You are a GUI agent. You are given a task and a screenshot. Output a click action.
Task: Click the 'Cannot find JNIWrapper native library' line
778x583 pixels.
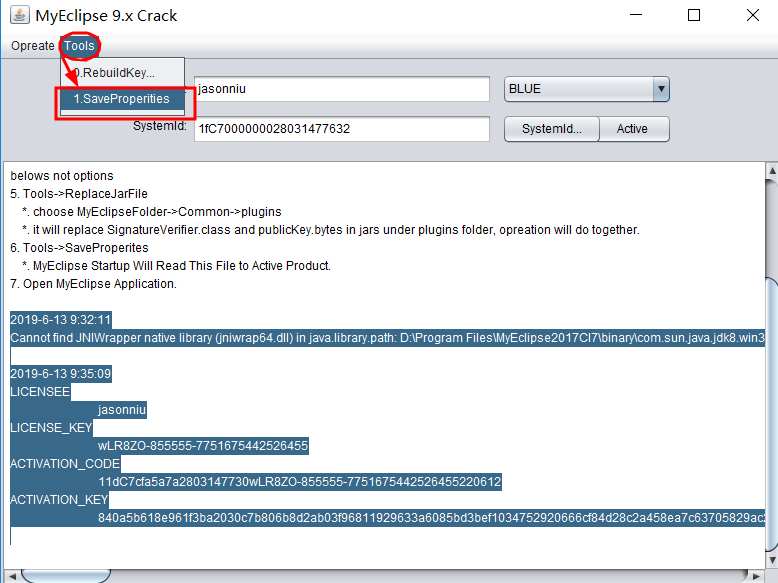(x=387, y=338)
